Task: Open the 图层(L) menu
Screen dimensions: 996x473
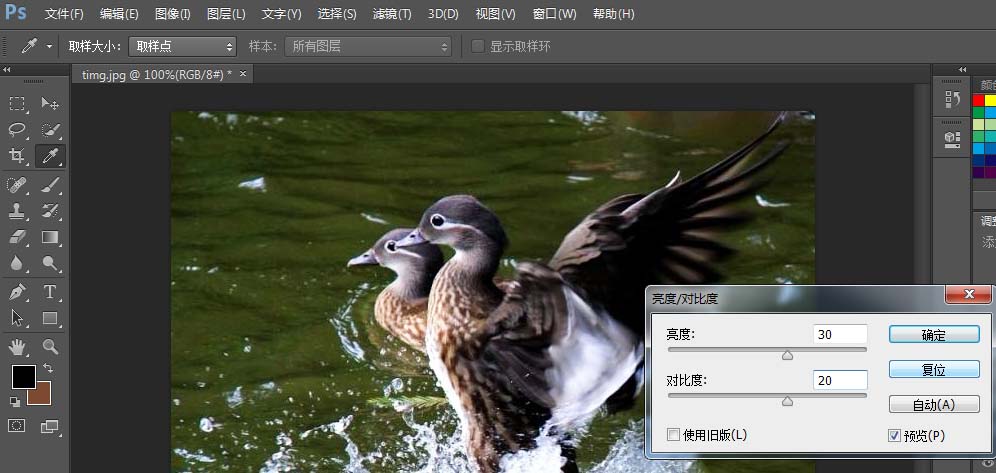Action: (225, 13)
